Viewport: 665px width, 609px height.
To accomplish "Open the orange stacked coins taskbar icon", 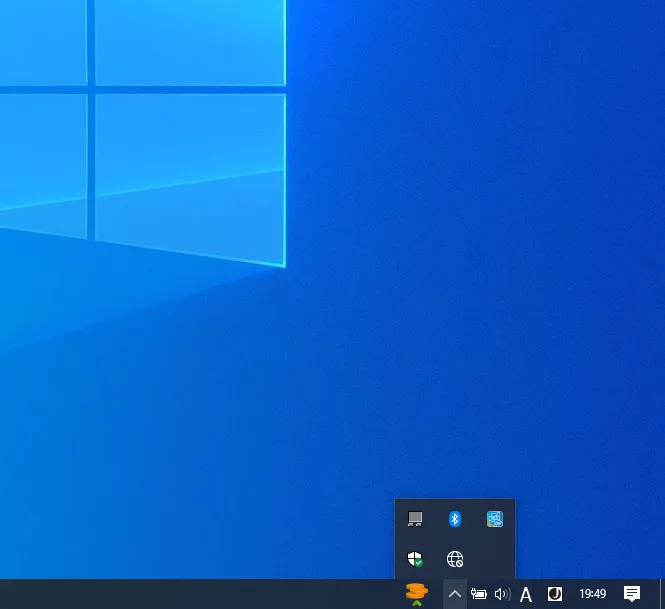I will tap(417, 594).
